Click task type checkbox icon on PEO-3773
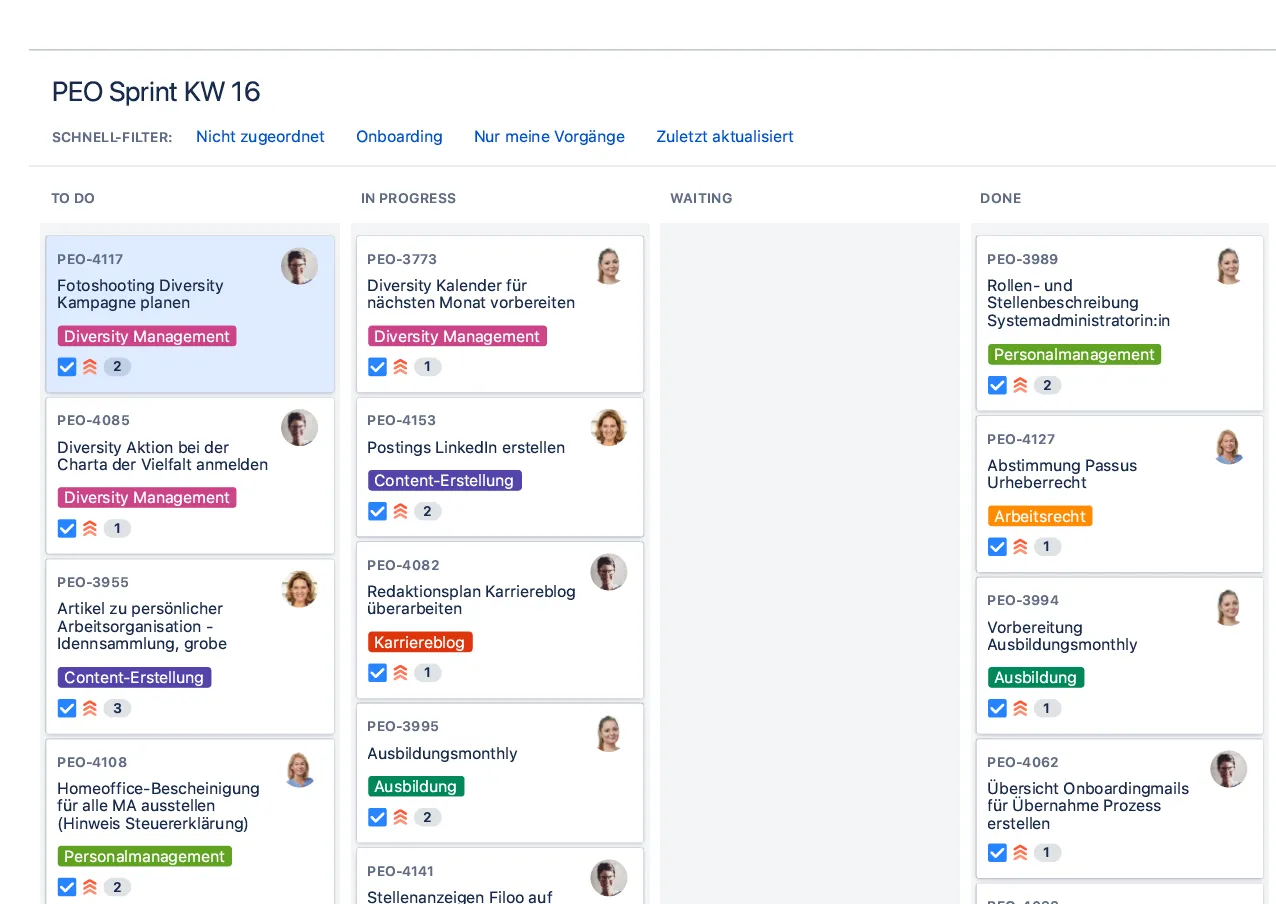This screenshot has height=904, width=1276. (x=377, y=367)
